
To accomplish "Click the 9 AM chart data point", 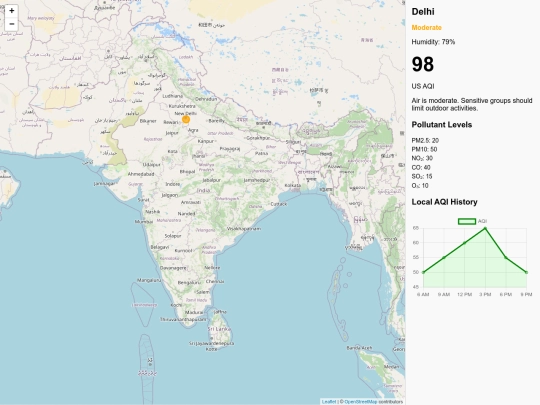I will (444, 258).
